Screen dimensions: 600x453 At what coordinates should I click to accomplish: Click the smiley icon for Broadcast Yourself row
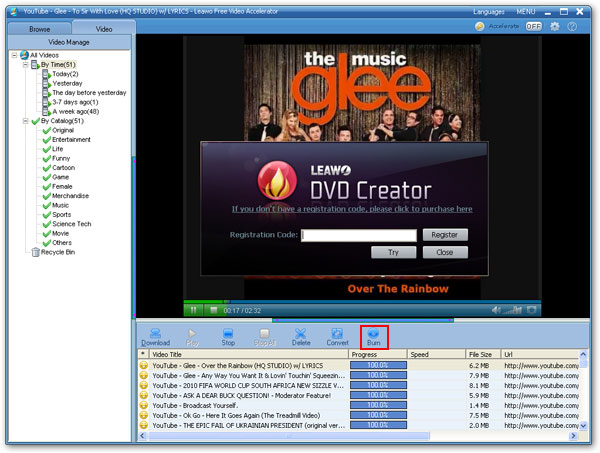click(143, 405)
